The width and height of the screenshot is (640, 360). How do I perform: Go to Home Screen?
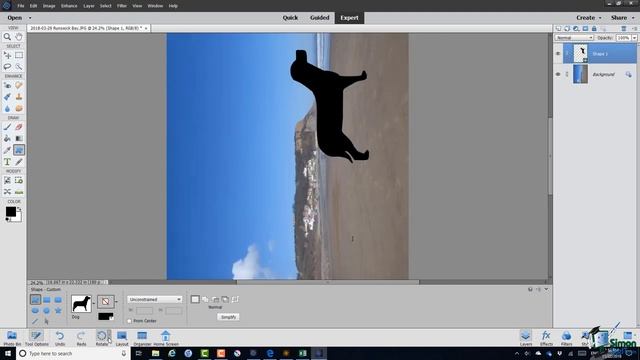pyautogui.click(x=166, y=338)
